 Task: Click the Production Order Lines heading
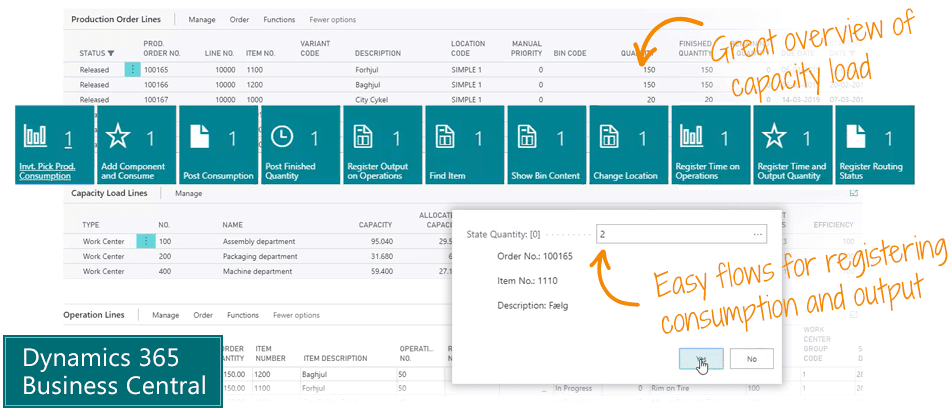click(116, 19)
